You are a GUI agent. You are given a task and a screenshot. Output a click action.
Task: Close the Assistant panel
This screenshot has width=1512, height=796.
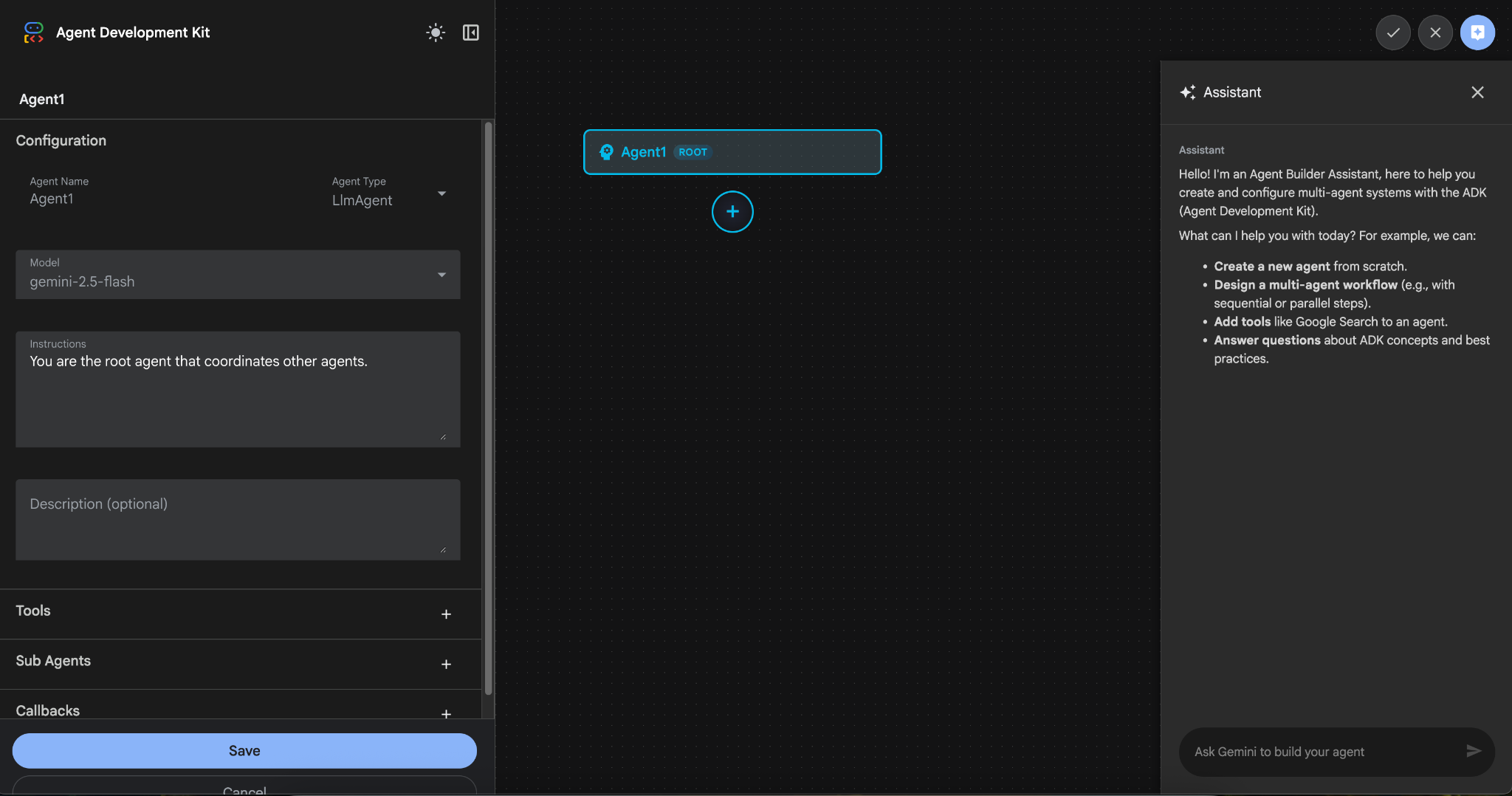pyautogui.click(x=1477, y=92)
